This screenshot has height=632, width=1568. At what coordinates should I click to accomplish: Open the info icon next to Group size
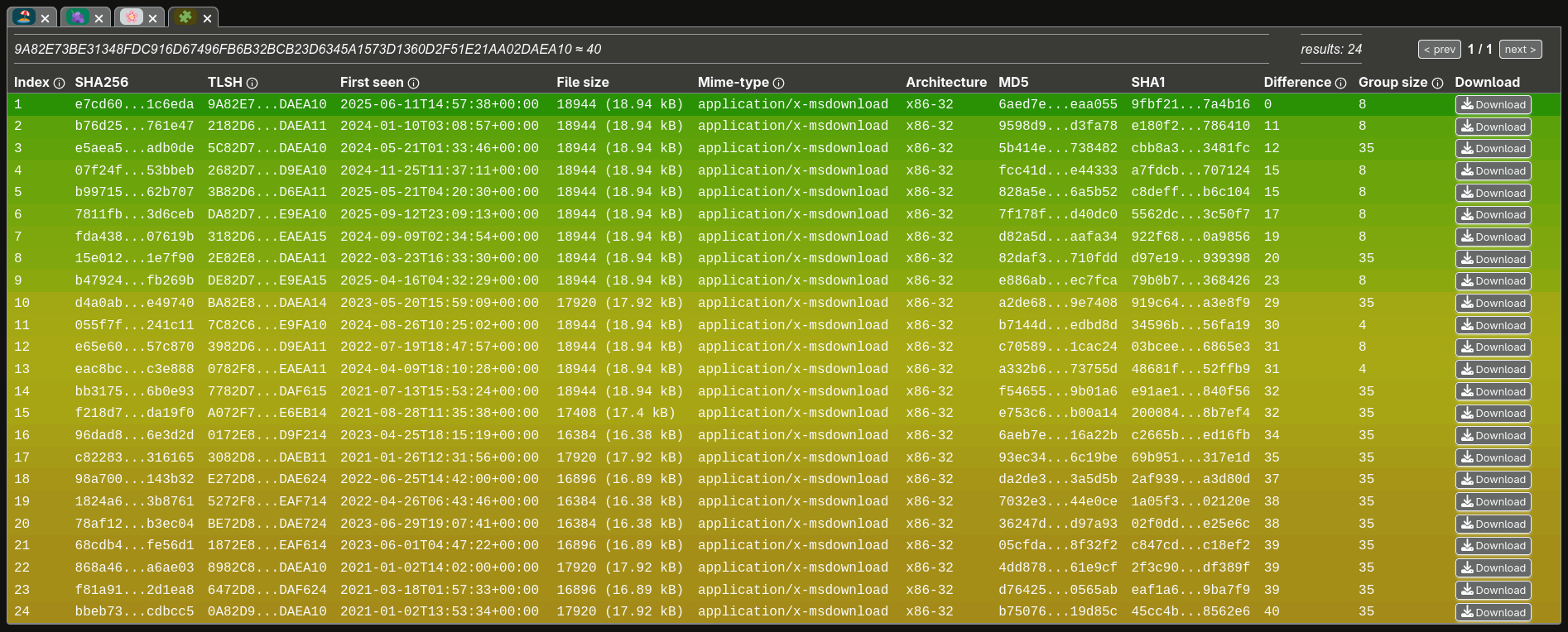click(x=1437, y=84)
